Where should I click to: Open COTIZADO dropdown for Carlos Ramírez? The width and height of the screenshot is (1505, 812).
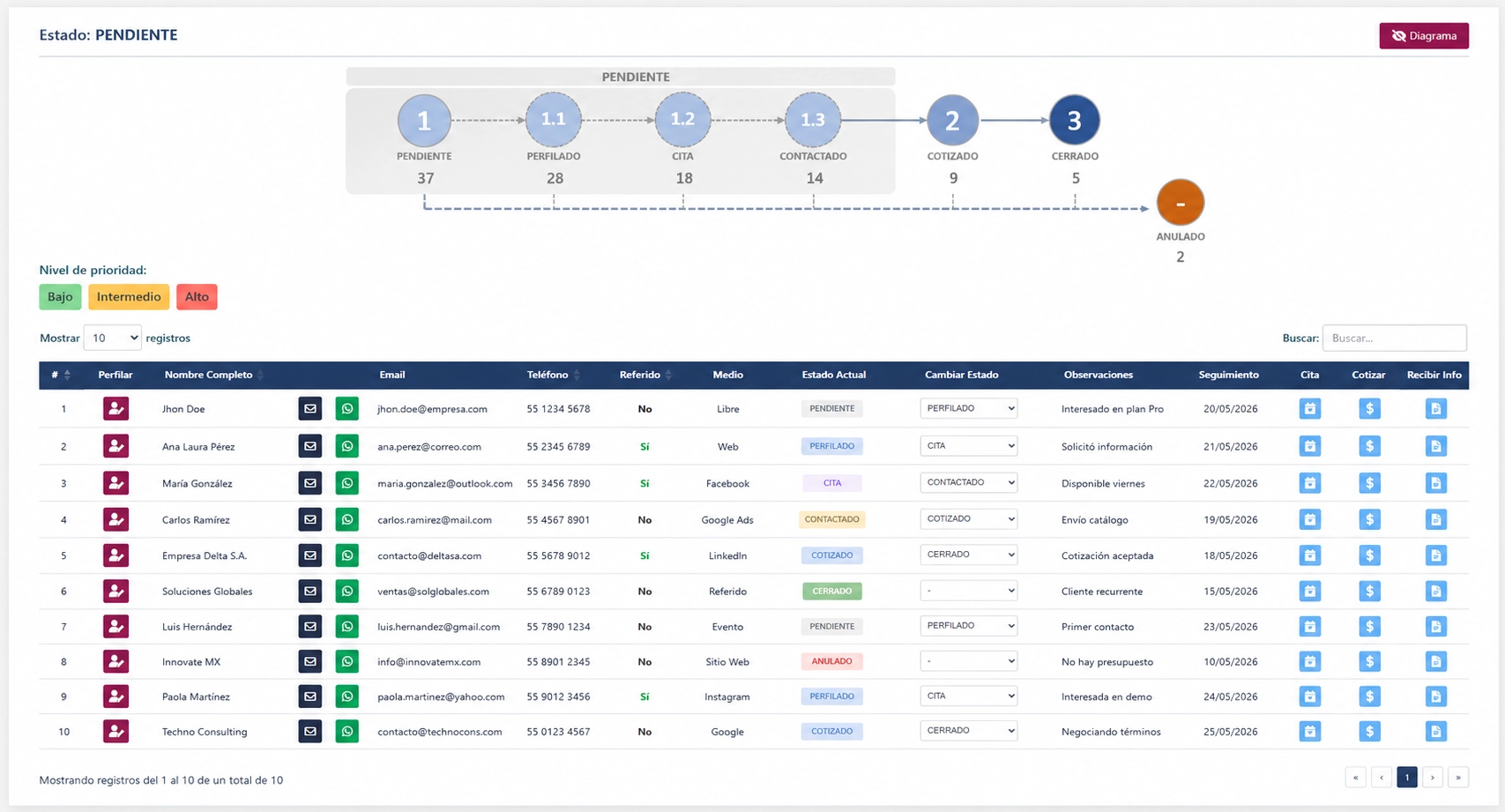[x=968, y=519]
